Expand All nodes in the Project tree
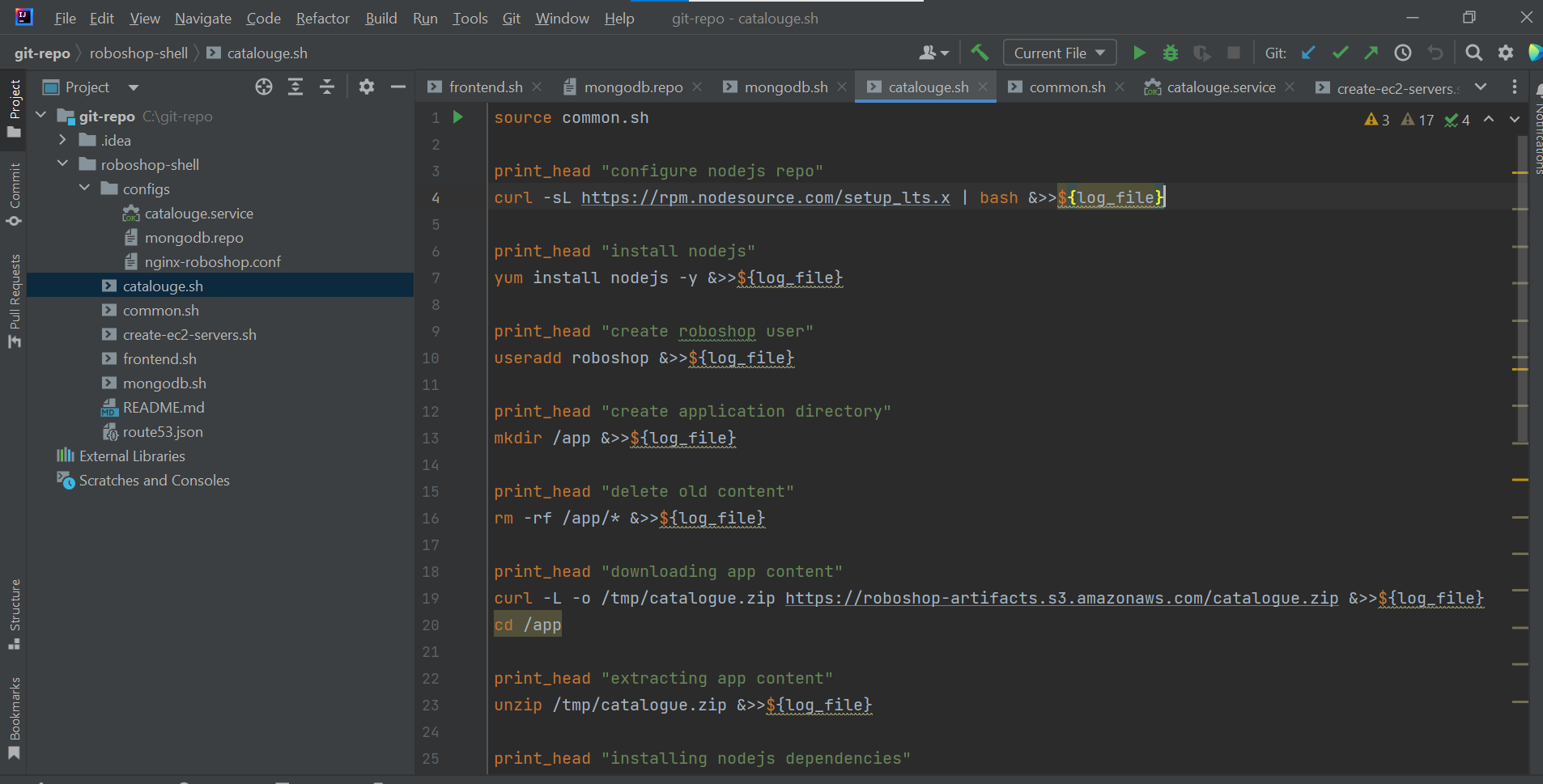 coord(296,87)
